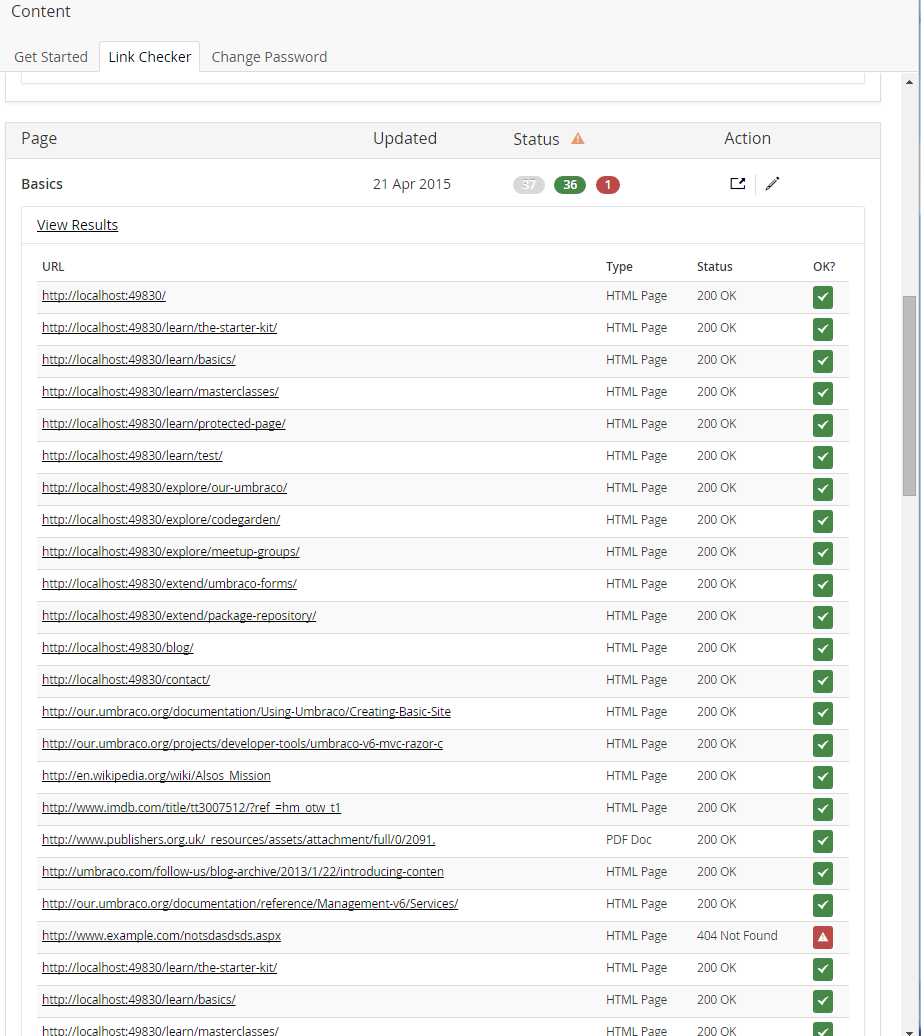Open first learn/the-starter-kit link
The width and height of the screenshot is (921, 1036).
click(159, 327)
